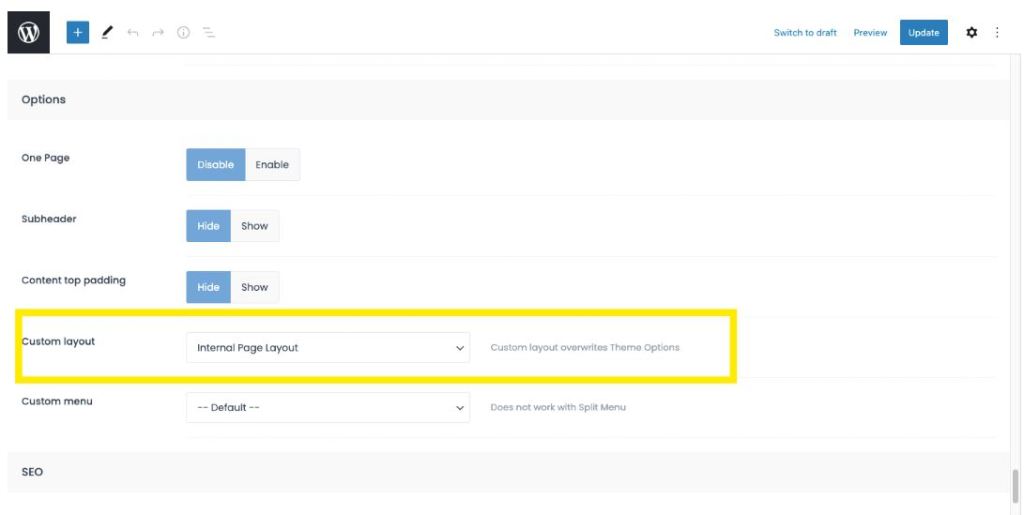
Task: Click the vertical scrollbar thumb
Action: 1016,485
